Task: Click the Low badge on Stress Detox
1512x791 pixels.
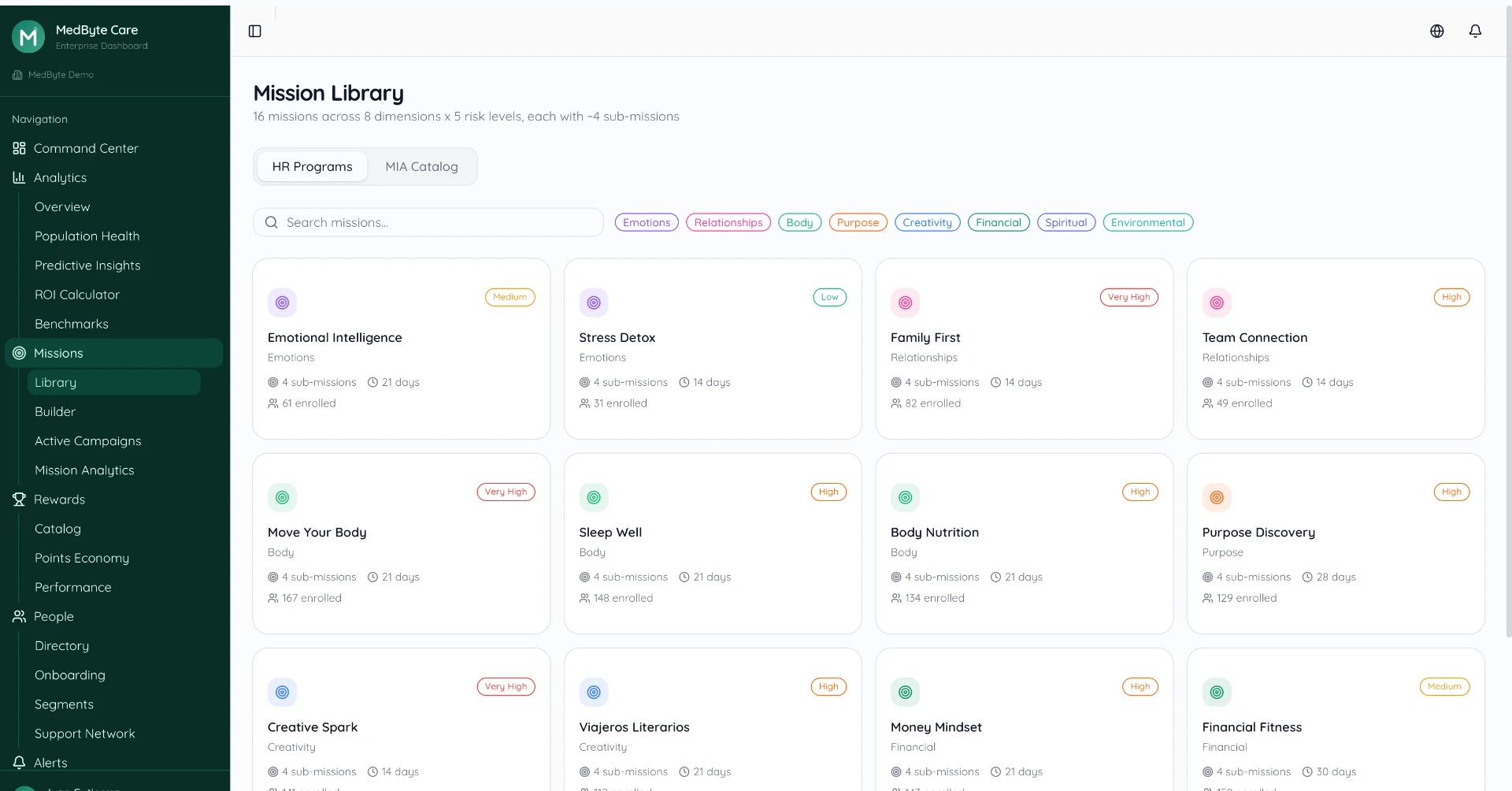Action: tap(830, 297)
